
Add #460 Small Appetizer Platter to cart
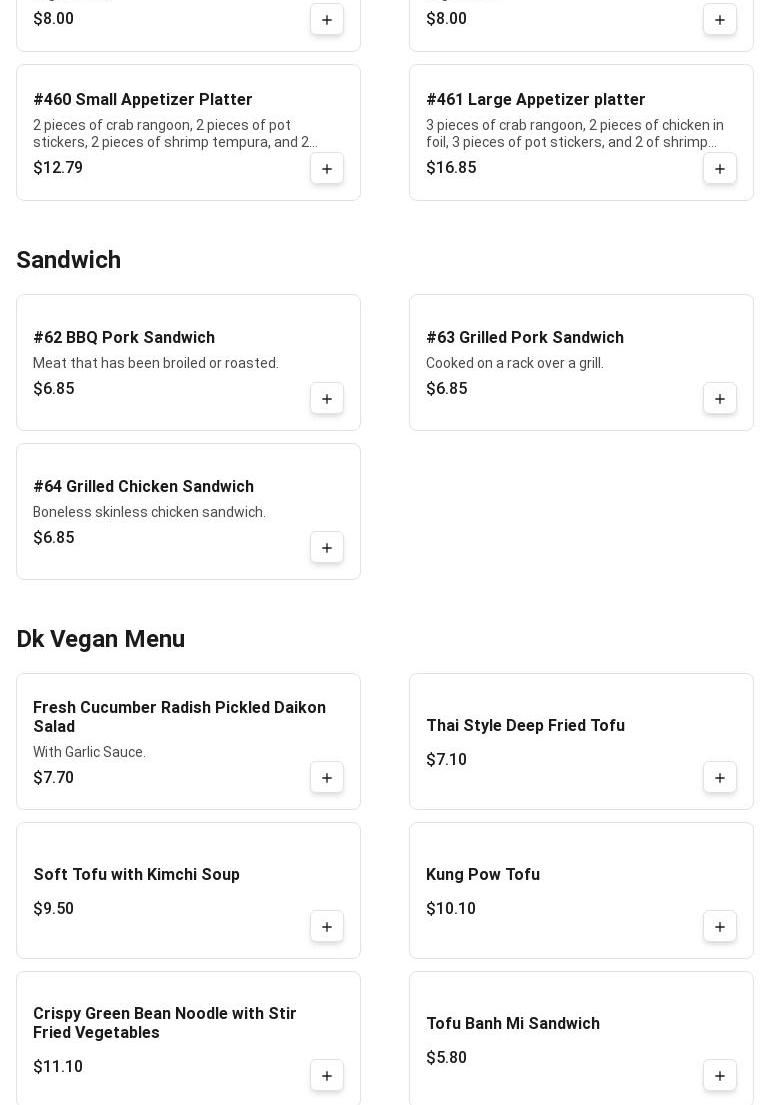pyautogui.click(x=327, y=168)
